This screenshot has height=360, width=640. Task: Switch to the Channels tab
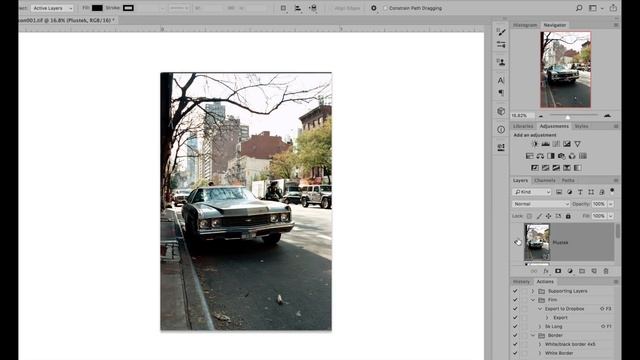point(545,180)
